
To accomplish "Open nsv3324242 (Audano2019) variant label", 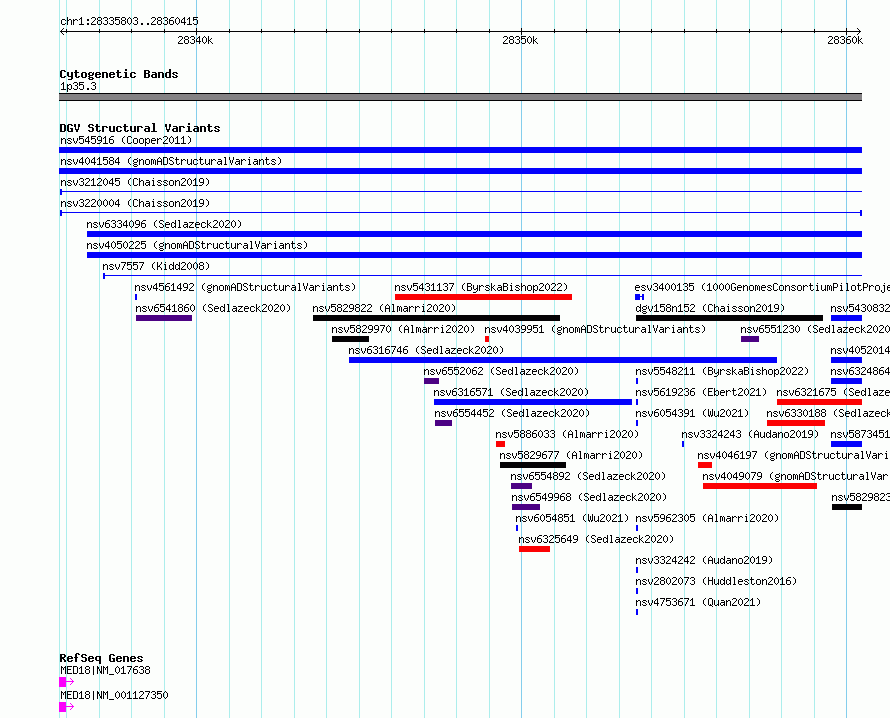I will tap(704, 560).
